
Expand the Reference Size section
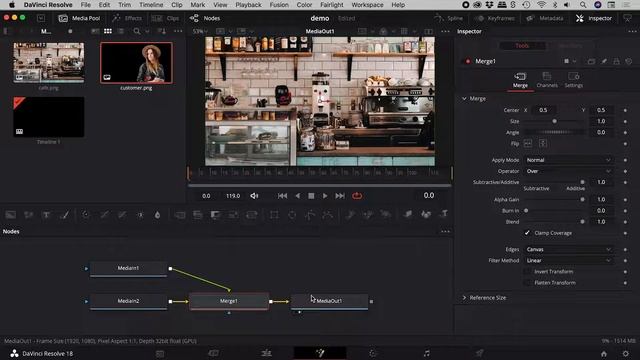[464, 298]
